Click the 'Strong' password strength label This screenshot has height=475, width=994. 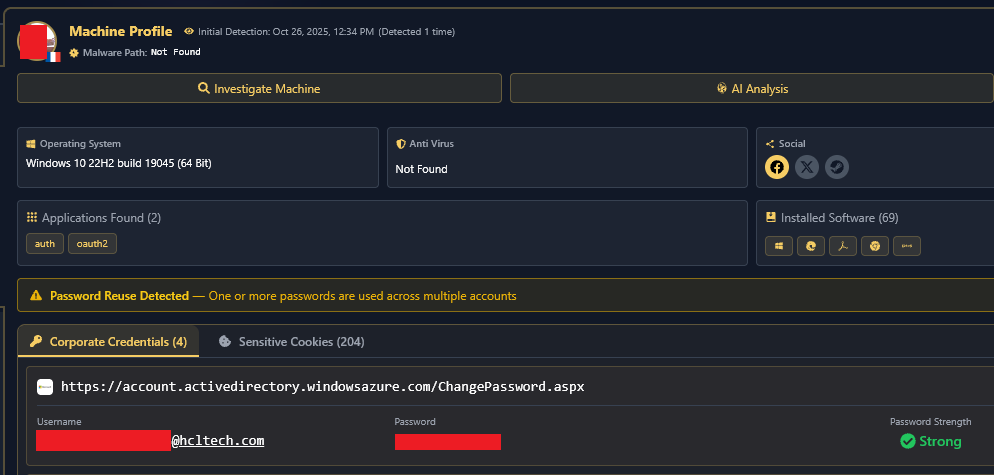[x=940, y=441]
